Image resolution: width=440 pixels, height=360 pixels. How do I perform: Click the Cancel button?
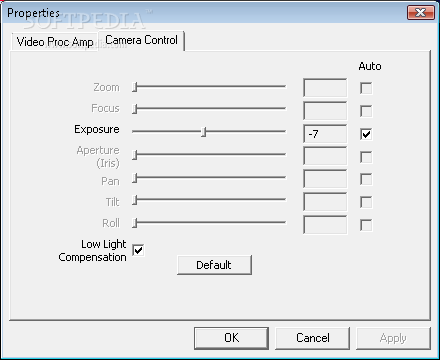(312, 338)
